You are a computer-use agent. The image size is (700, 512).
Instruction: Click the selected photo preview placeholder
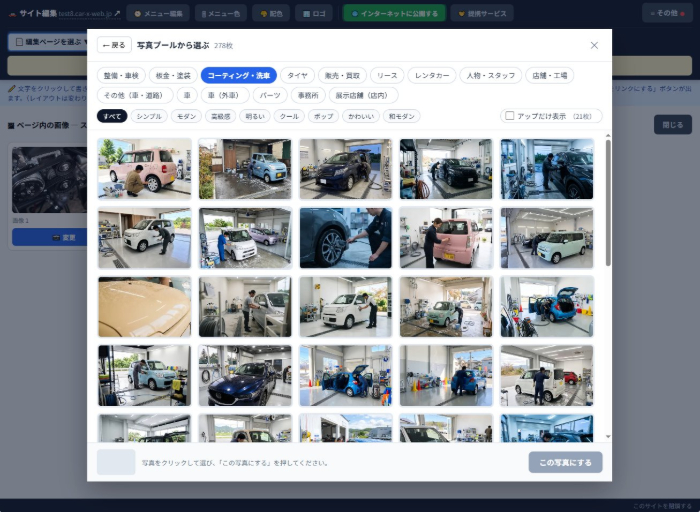click(x=116, y=462)
